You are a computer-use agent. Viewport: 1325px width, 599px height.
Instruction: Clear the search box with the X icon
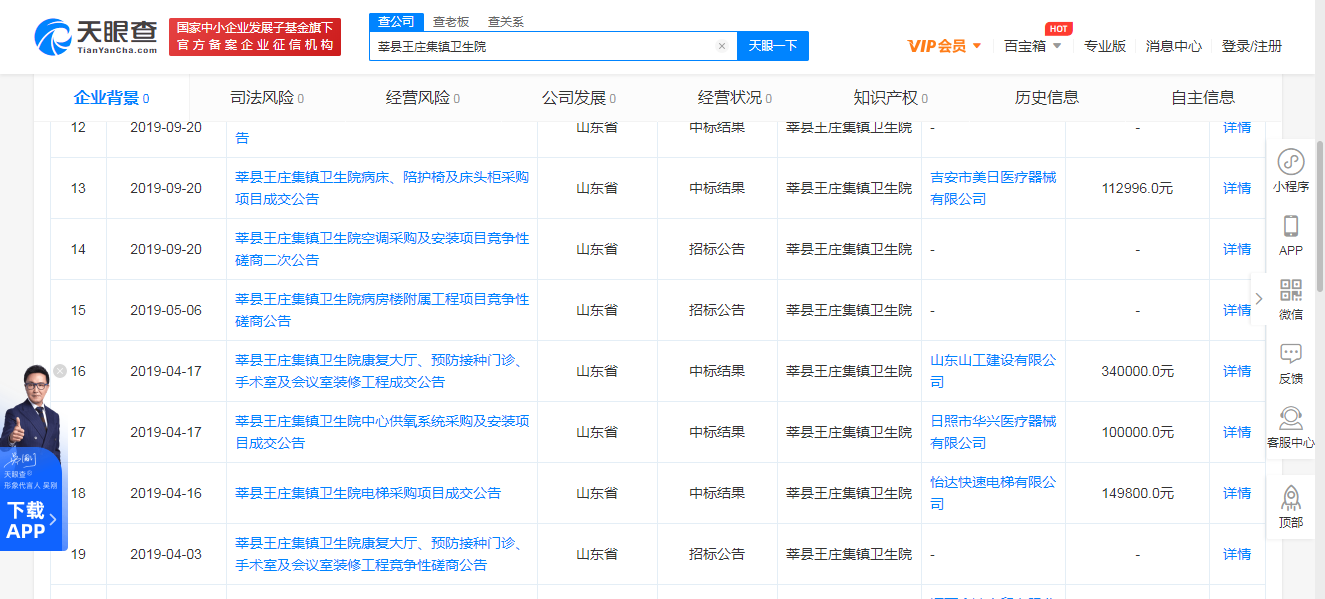722,46
